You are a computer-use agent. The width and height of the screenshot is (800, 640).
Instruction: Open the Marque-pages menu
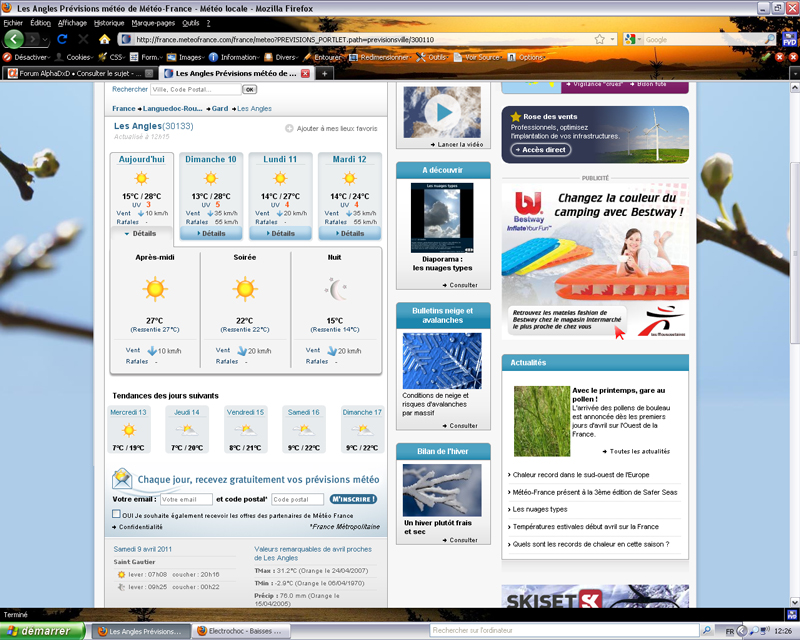153,23
